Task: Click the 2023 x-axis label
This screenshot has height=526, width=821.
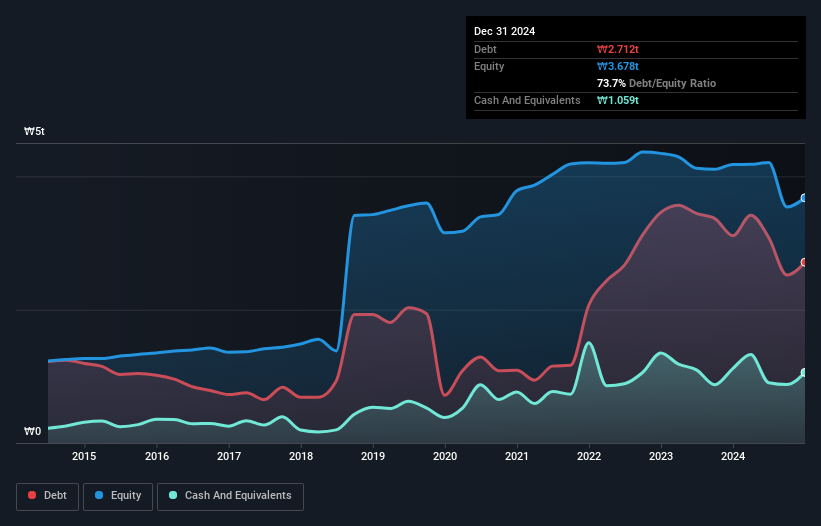Action: [x=661, y=456]
